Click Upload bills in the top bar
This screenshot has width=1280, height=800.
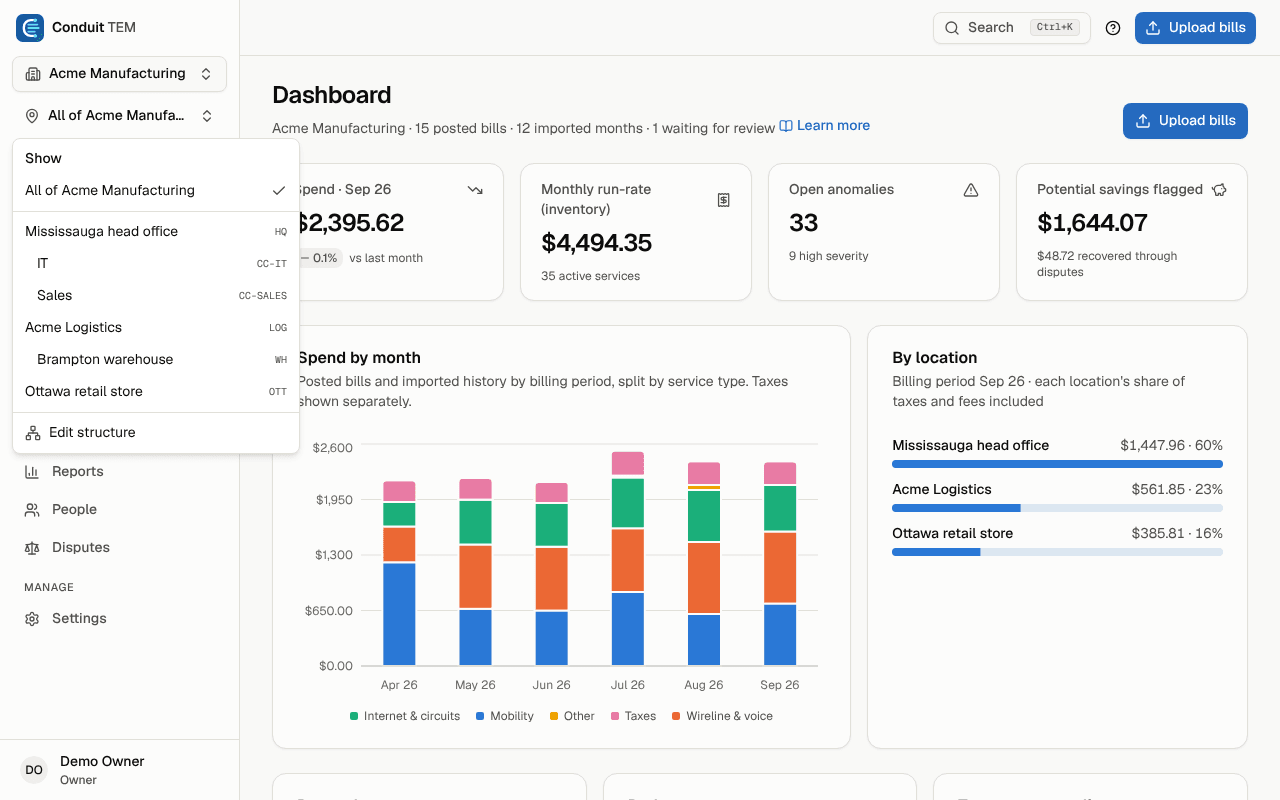point(1195,28)
